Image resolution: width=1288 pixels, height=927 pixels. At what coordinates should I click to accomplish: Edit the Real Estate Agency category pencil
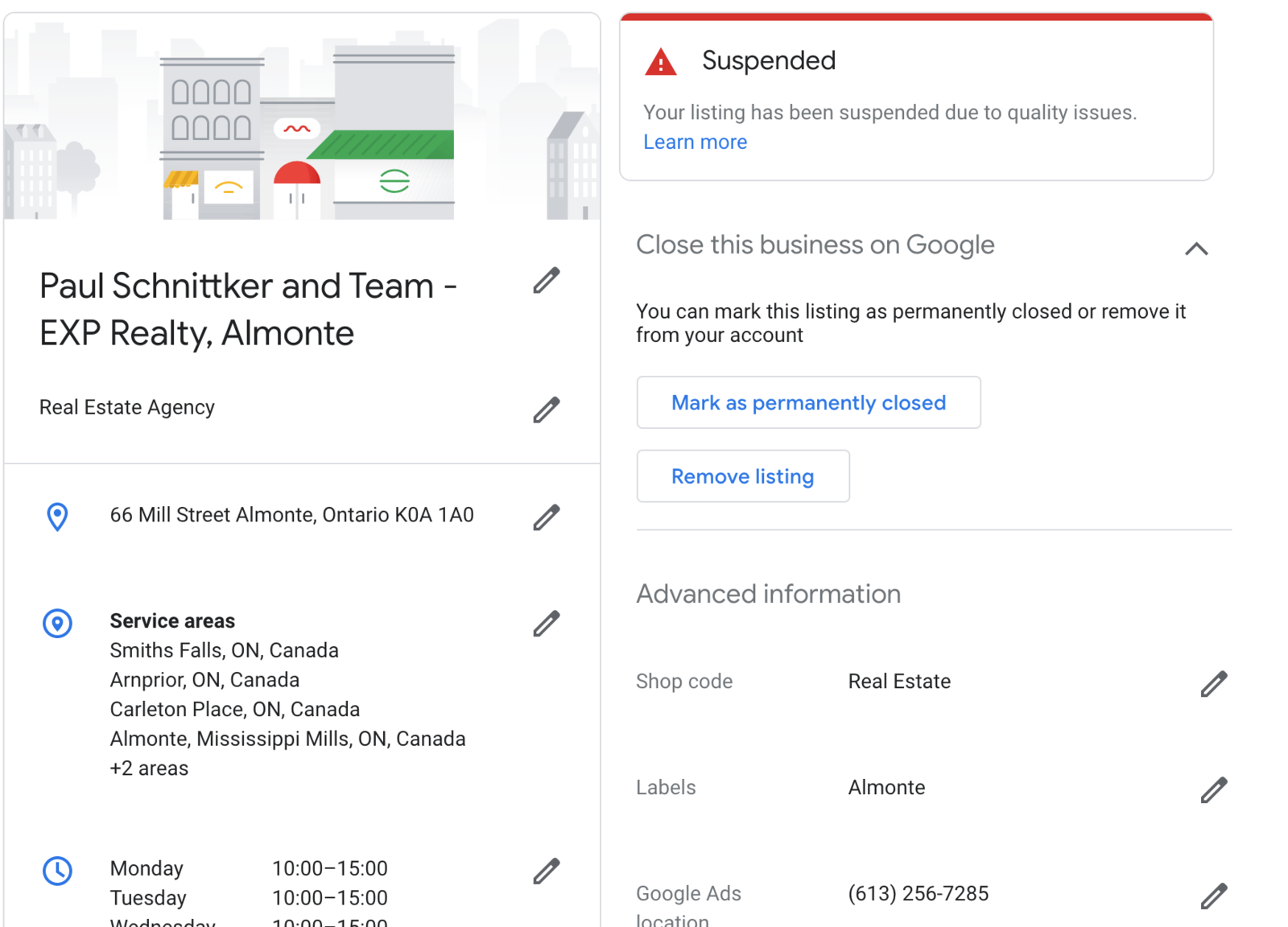546,410
